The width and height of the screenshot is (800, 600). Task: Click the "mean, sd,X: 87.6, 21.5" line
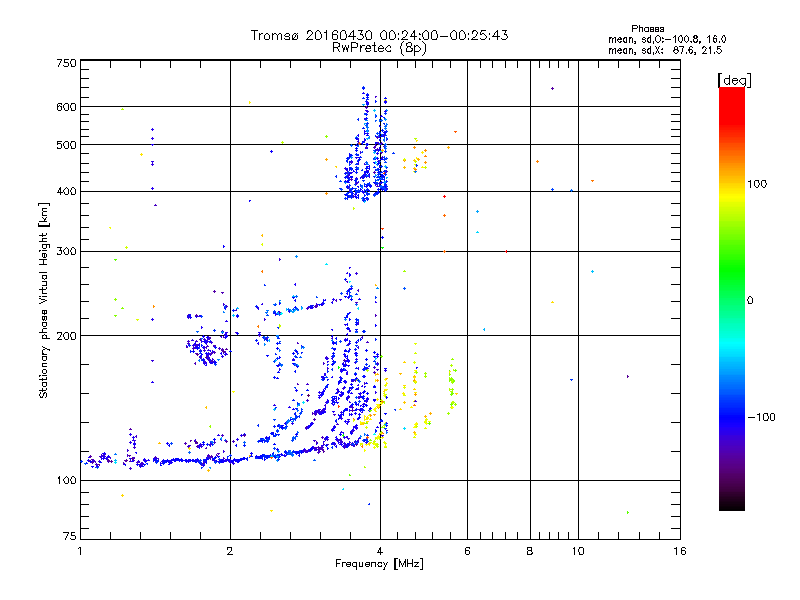pyautogui.click(x=665, y=50)
